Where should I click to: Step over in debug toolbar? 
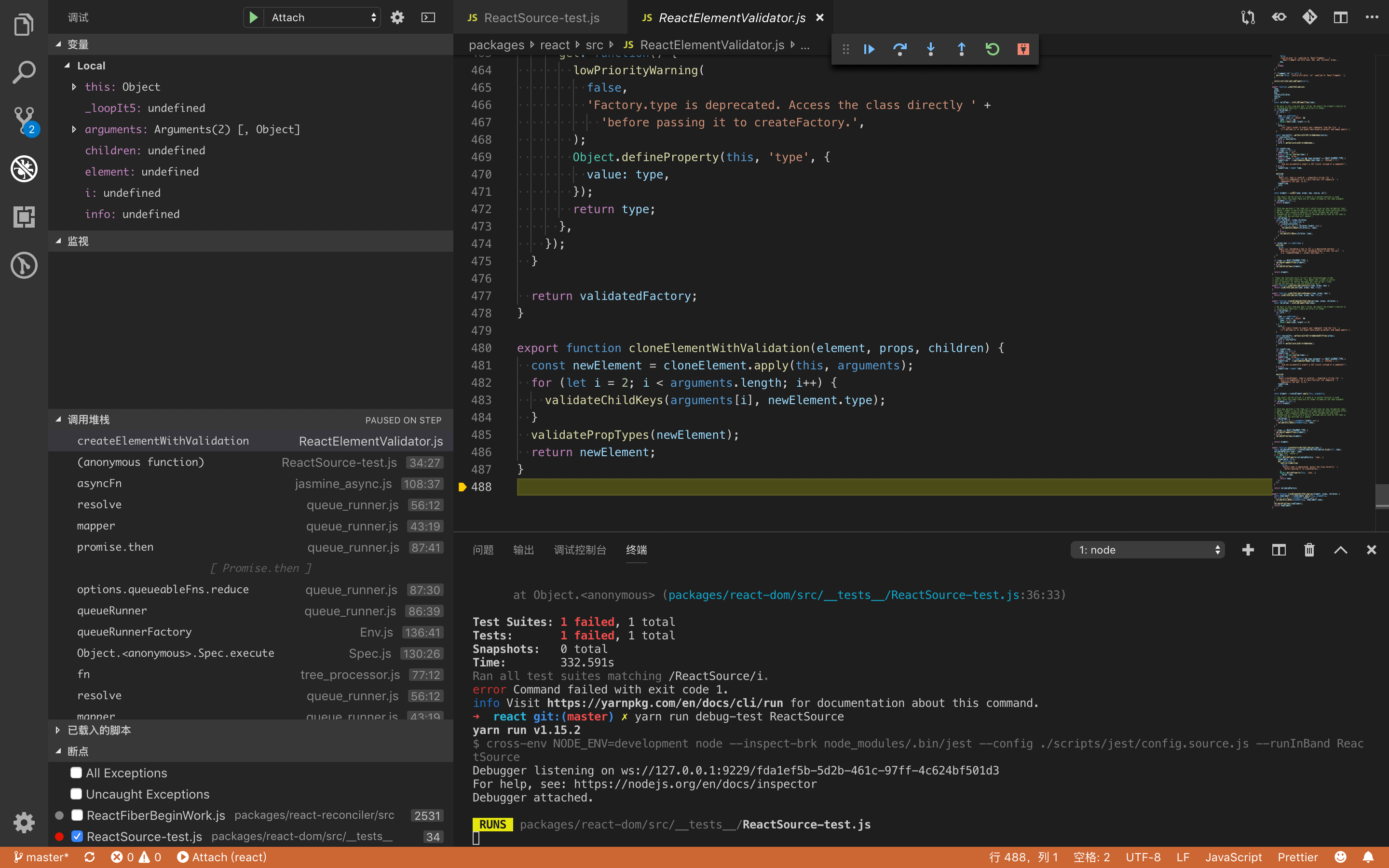(899, 49)
